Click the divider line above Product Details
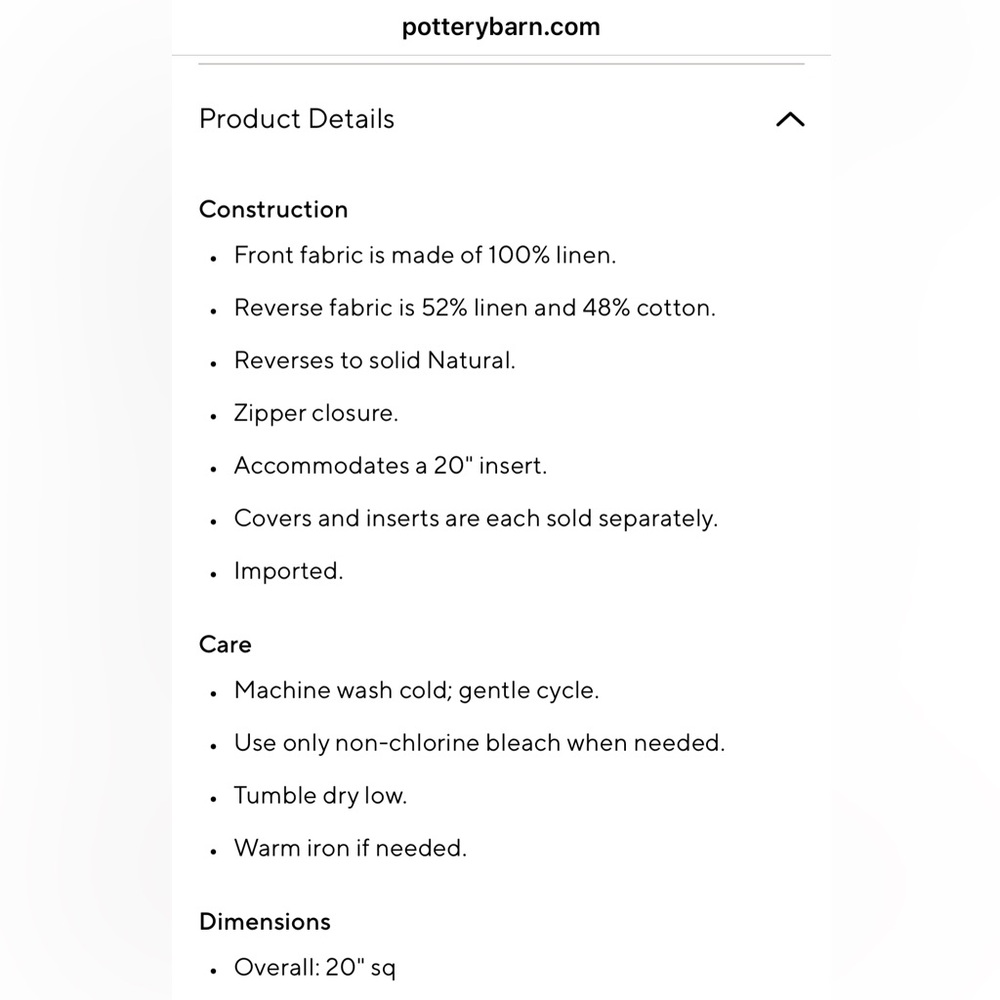The height and width of the screenshot is (1000, 1000). point(501,64)
